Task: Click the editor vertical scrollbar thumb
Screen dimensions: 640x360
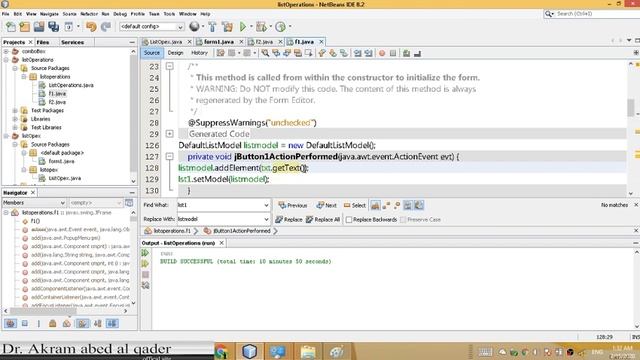Action: pos(631,107)
